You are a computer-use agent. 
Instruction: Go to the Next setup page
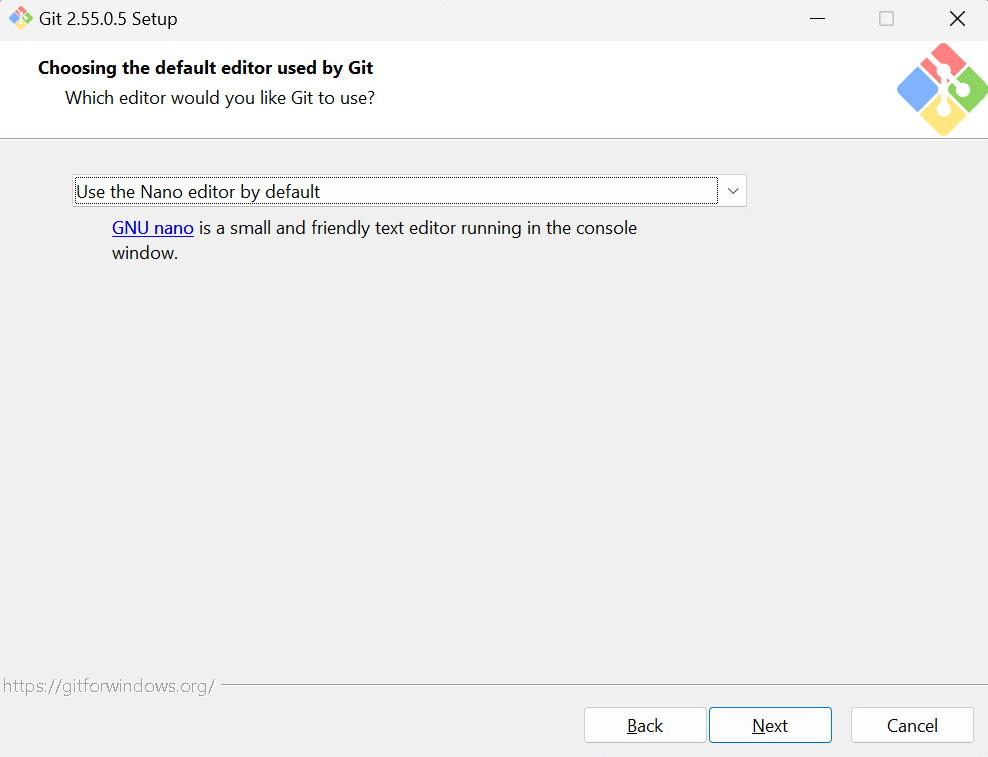coord(770,725)
